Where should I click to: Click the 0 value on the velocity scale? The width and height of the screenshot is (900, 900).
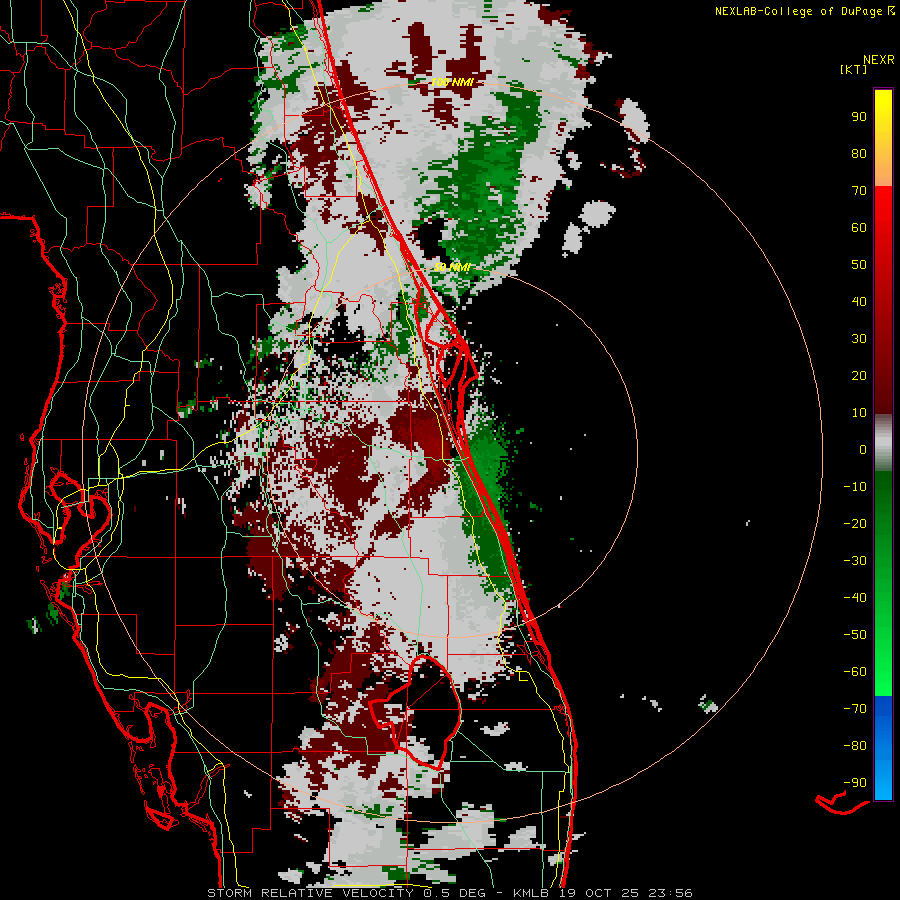[863, 449]
